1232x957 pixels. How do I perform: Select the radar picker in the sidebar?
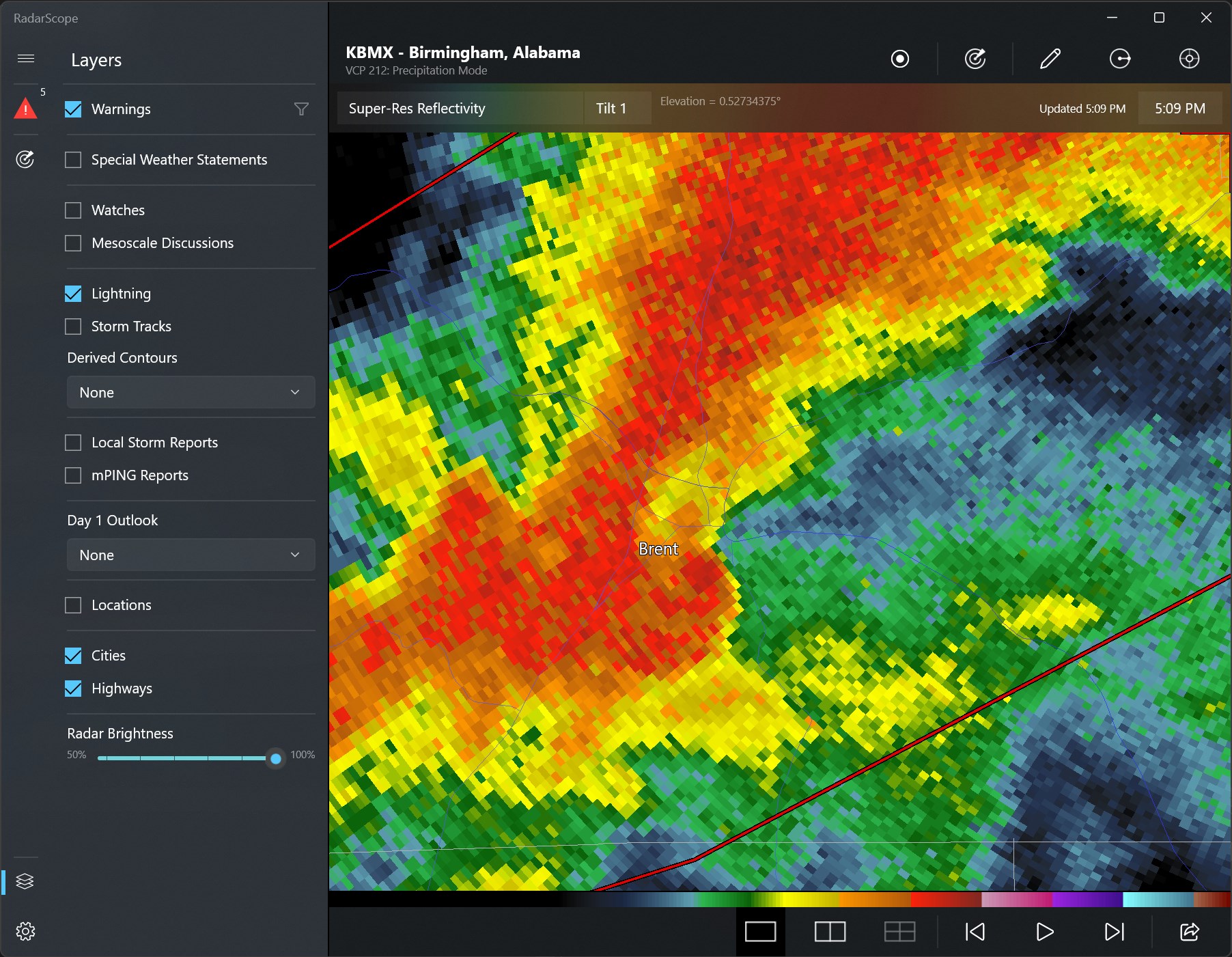pos(26,159)
